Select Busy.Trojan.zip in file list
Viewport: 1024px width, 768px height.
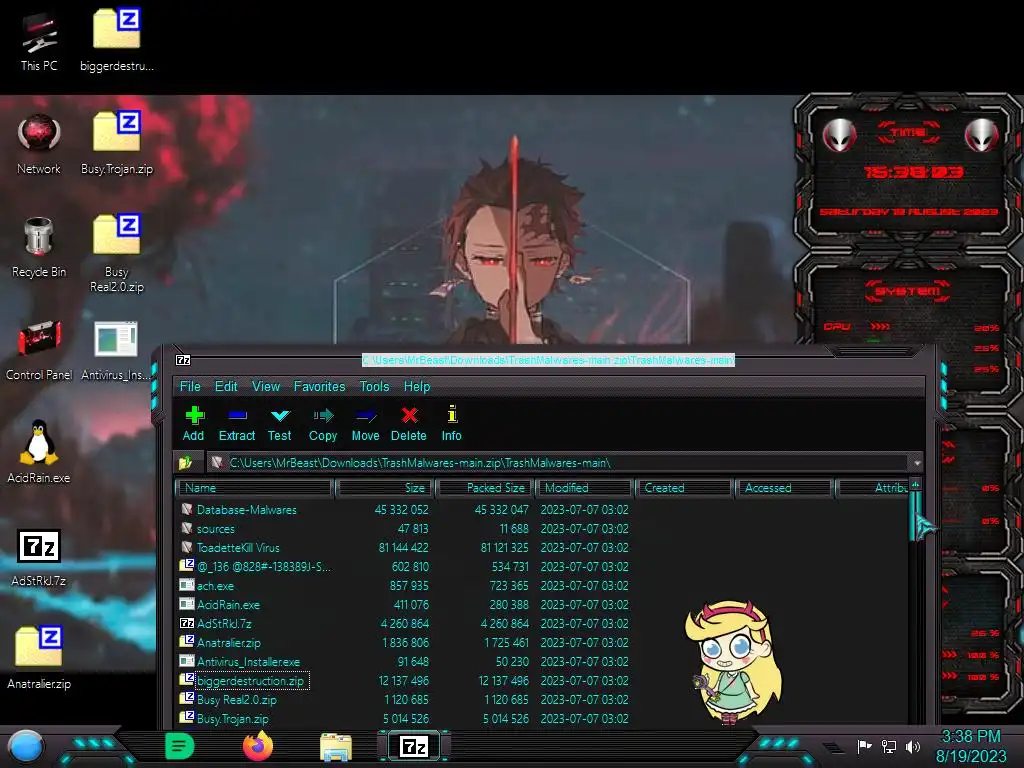pyautogui.click(x=542, y=718)
